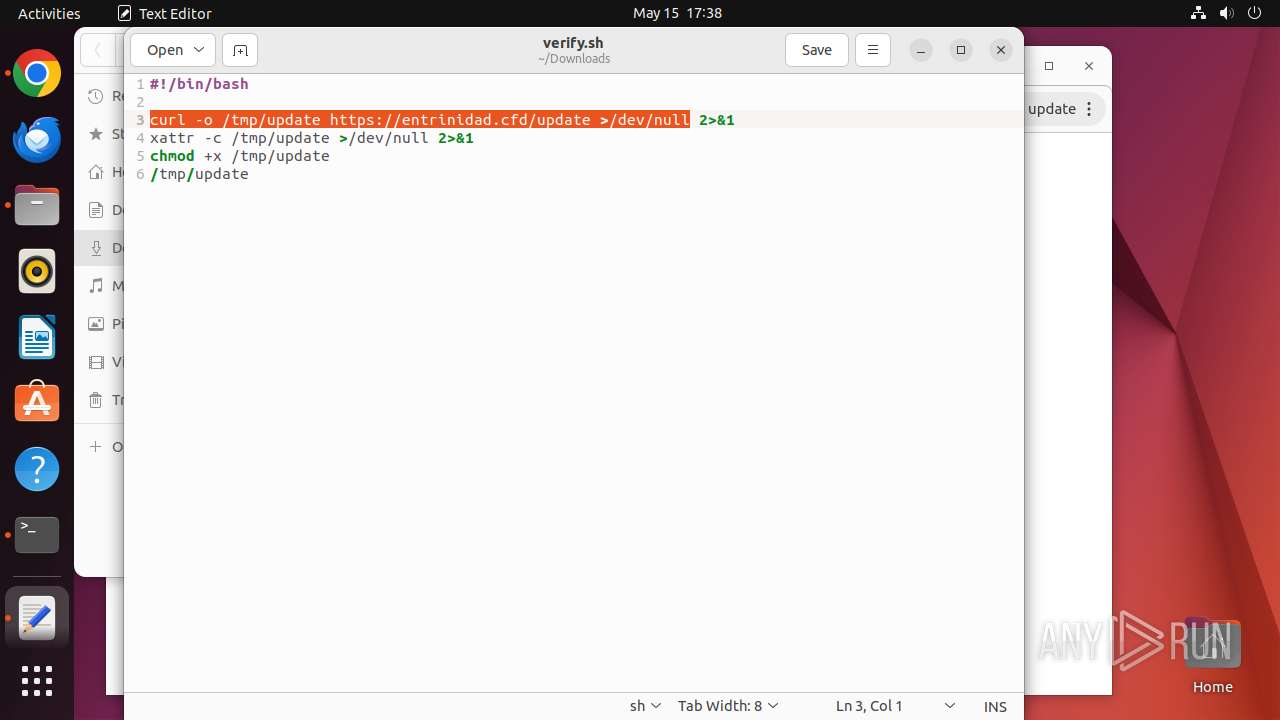Screen dimensions: 1280x720
Task: Select Starred icon in Files sidebar
Action: 96,134
